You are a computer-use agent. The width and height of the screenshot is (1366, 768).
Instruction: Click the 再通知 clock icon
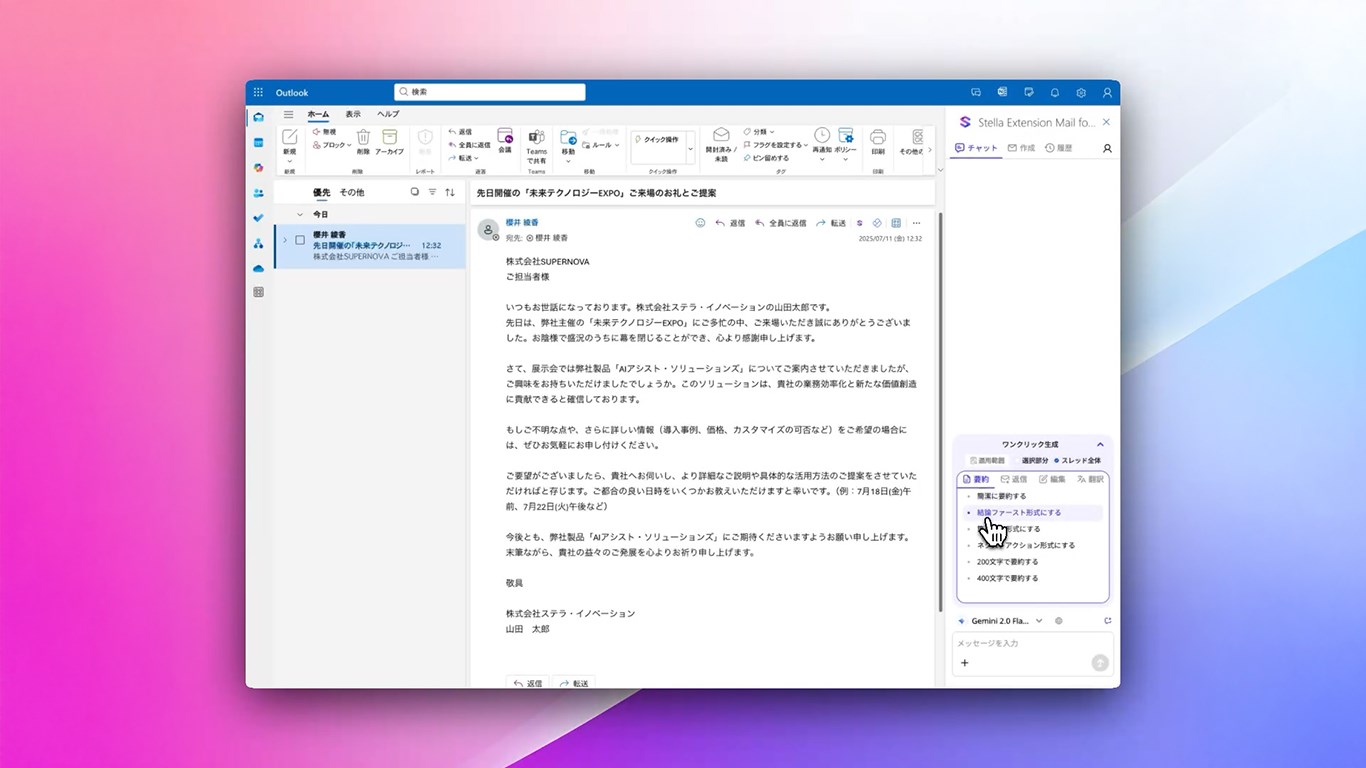pyautogui.click(x=822, y=135)
